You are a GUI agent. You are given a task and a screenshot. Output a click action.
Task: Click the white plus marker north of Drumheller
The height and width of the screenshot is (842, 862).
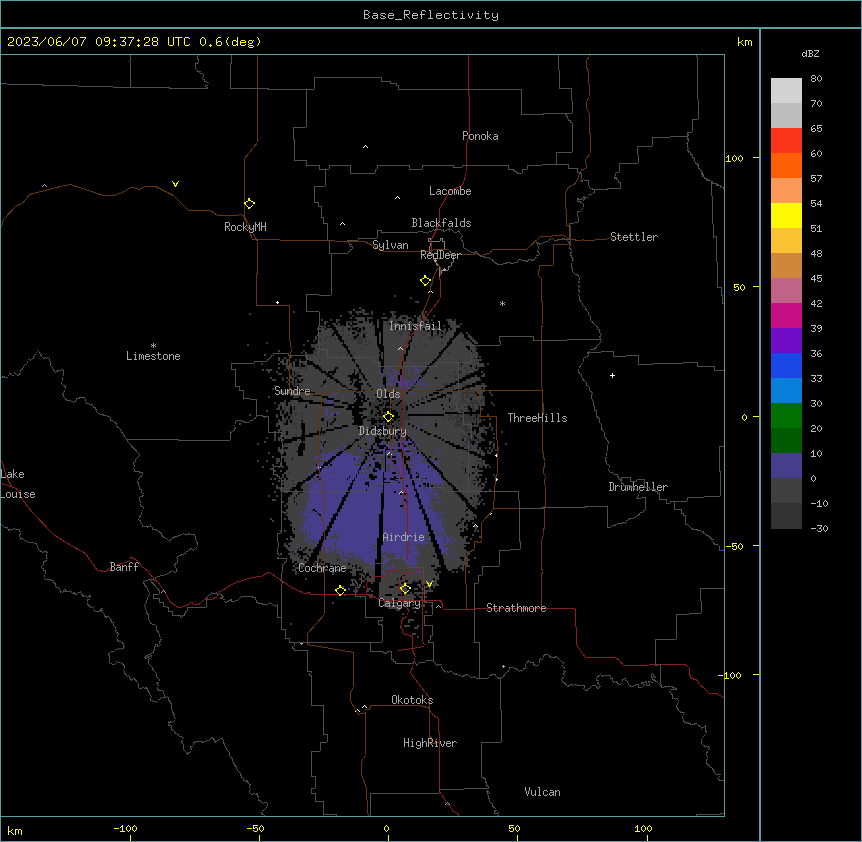click(612, 375)
